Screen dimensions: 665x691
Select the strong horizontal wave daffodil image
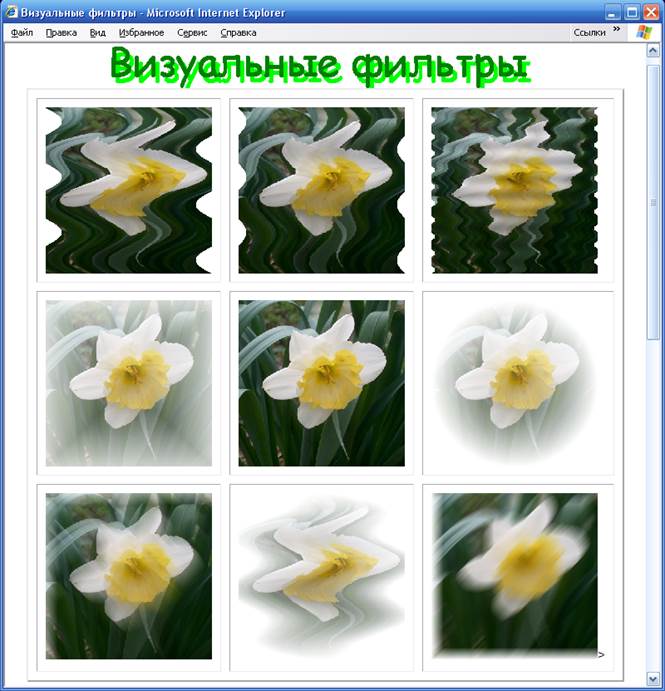(129, 190)
